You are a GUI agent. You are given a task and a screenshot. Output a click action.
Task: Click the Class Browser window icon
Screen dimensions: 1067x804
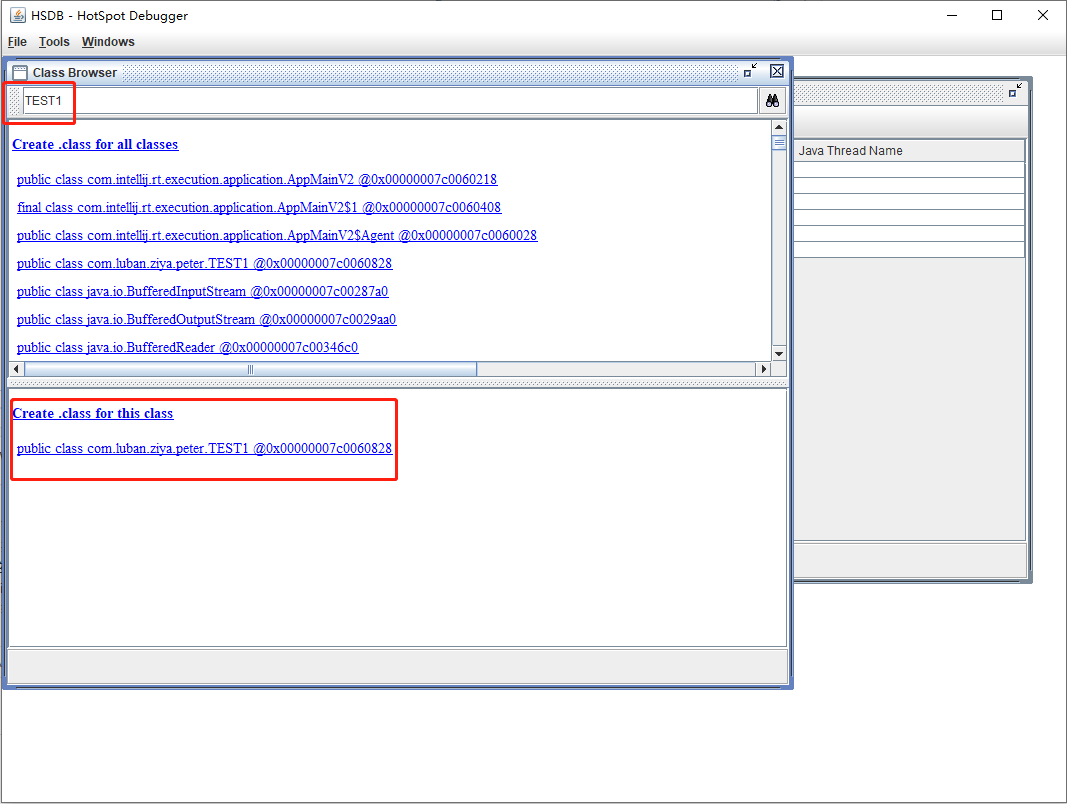point(20,73)
